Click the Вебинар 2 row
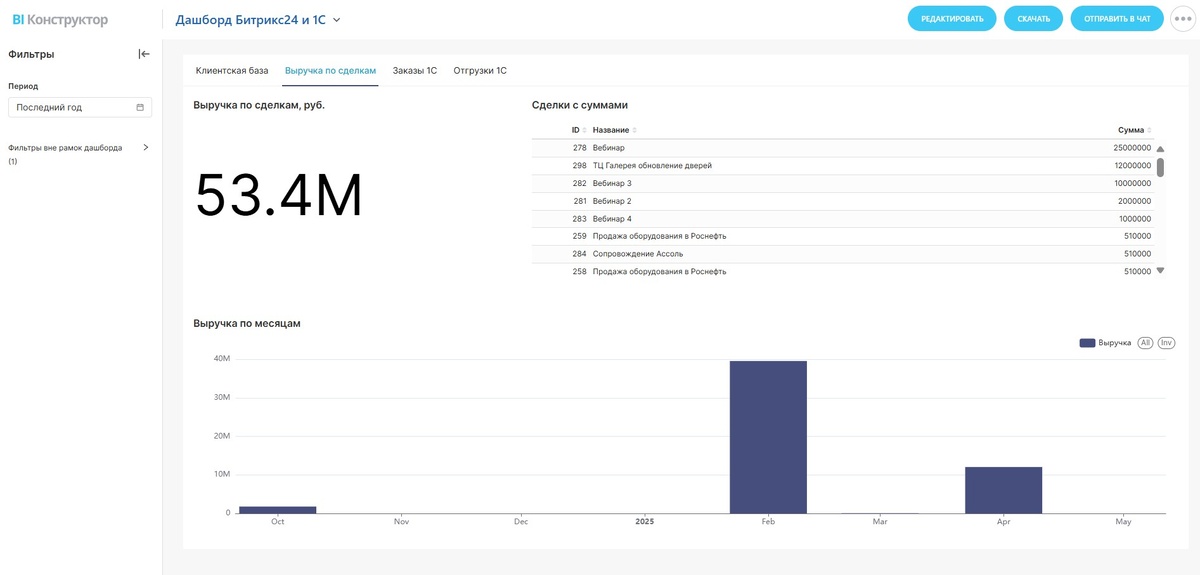The width and height of the screenshot is (1200, 575). point(842,201)
